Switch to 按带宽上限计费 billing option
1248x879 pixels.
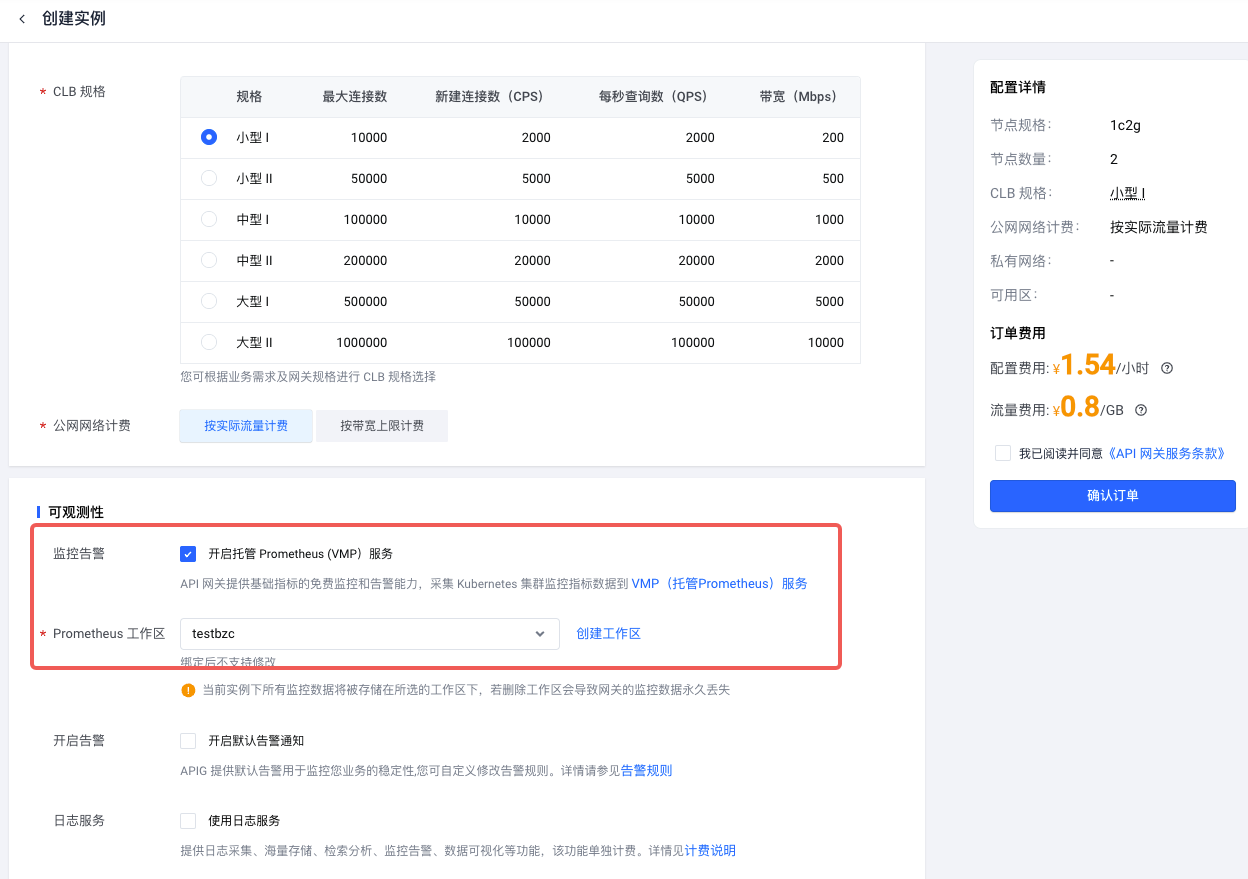click(x=382, y=426)
